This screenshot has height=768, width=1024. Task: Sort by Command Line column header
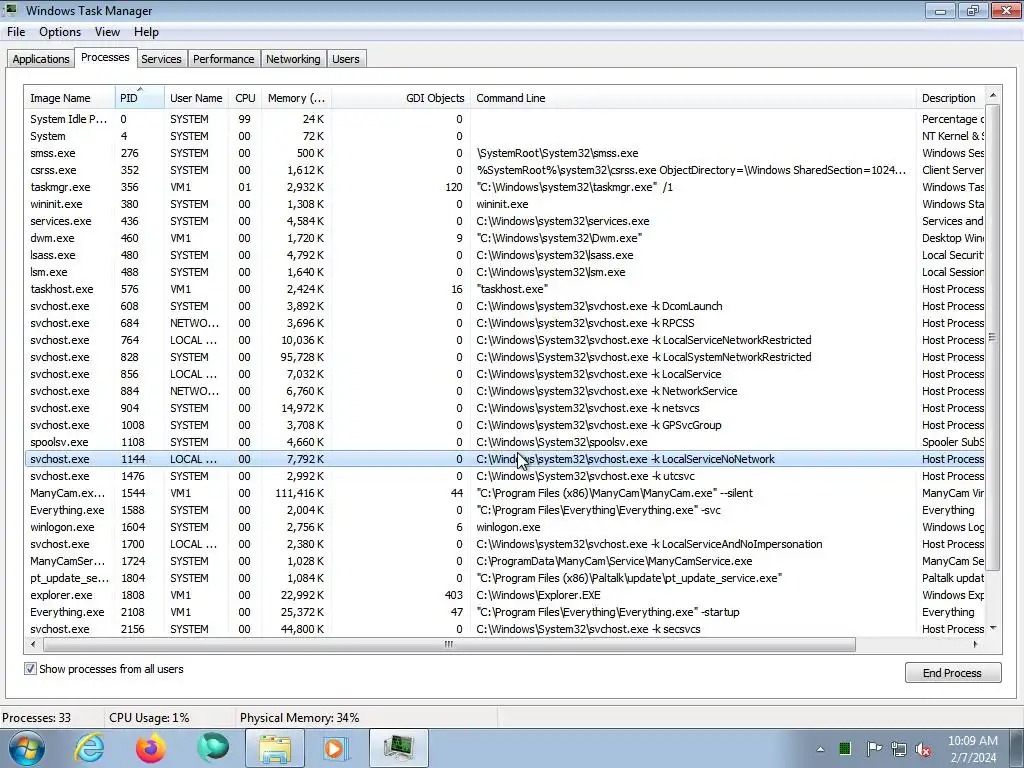(x=693, y=98)
